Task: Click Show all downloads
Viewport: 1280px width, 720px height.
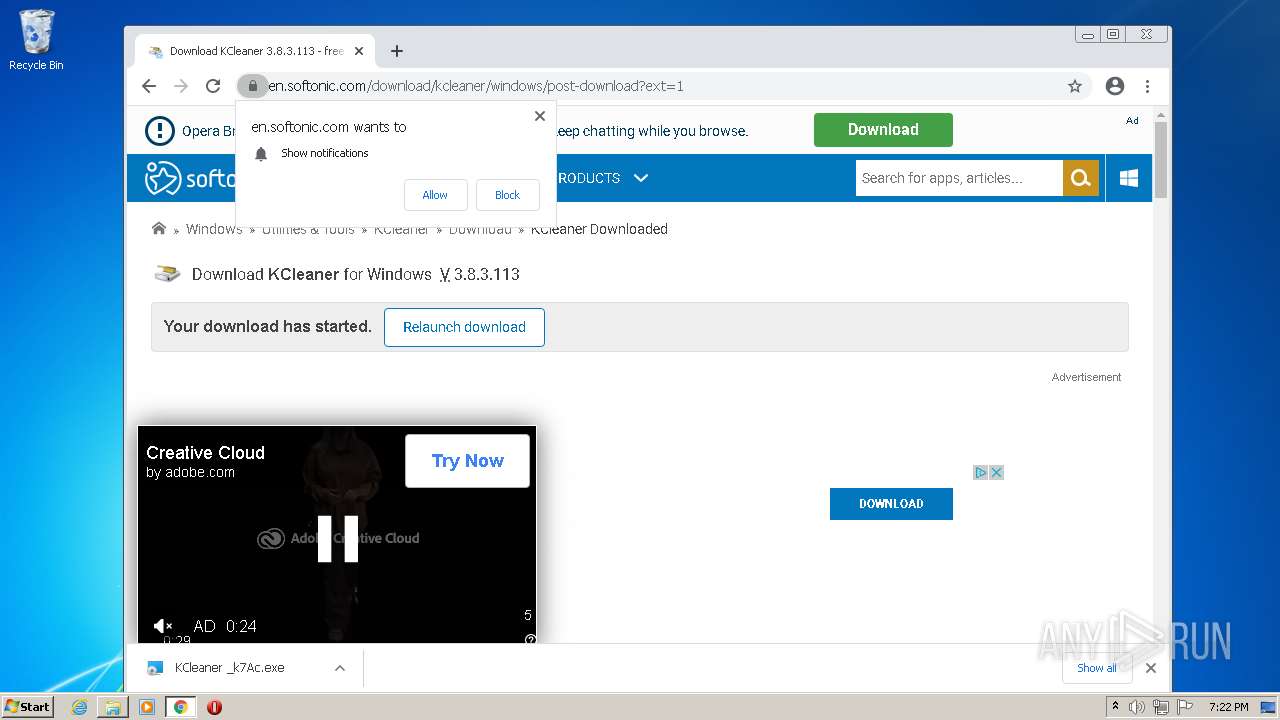Action: point(1097,668)
